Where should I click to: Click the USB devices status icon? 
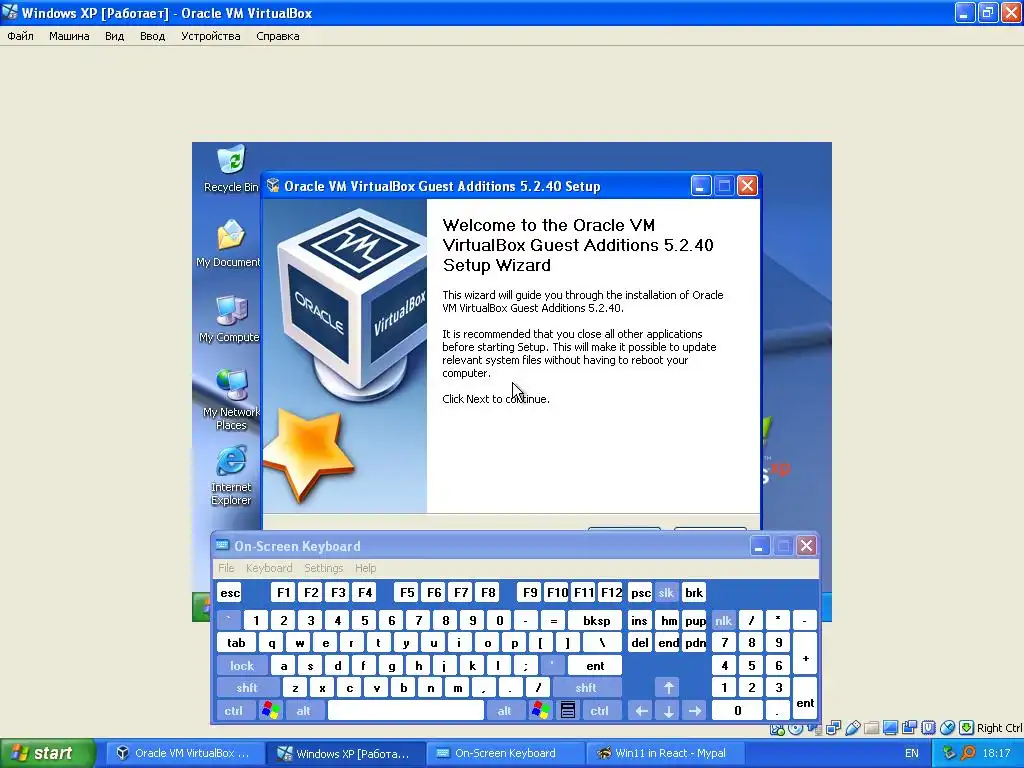[x=853, y=728]
